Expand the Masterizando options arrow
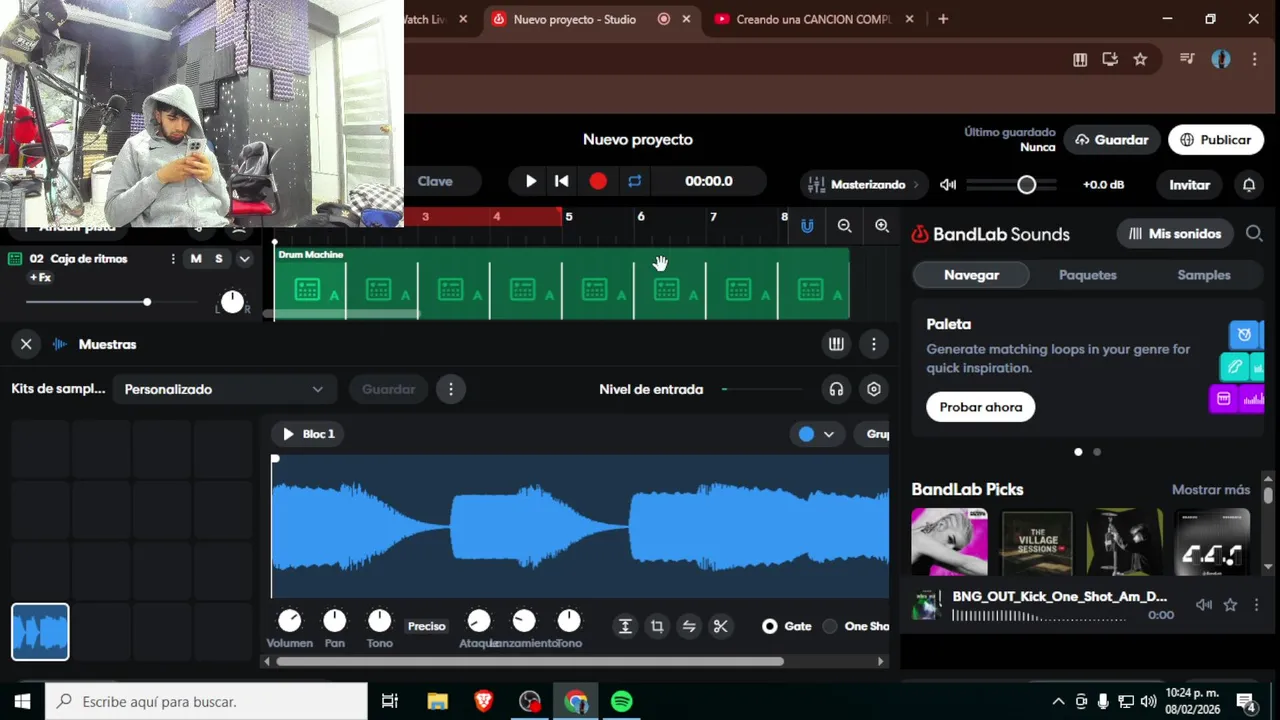This screenshot has width=1280, height=720. pos(915,185)
